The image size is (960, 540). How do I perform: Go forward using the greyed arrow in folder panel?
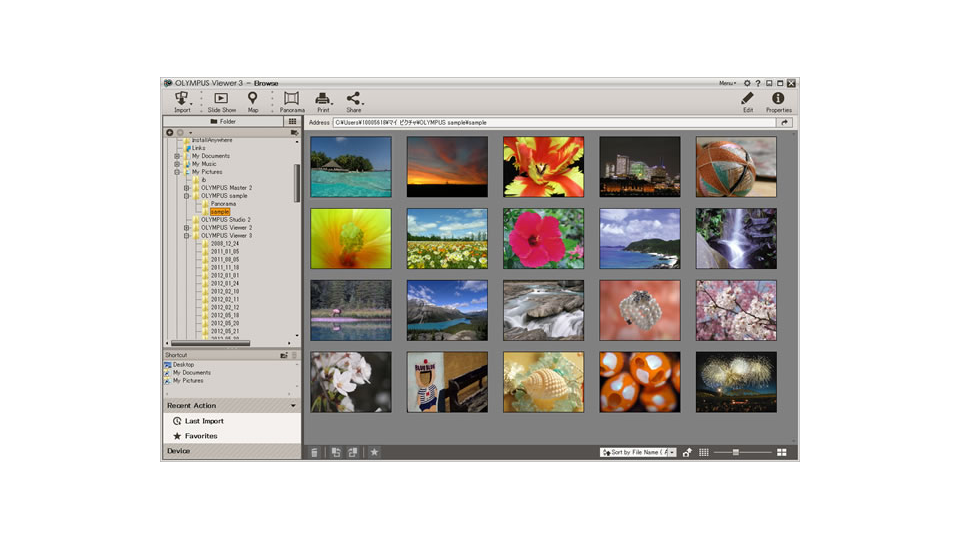181,132
